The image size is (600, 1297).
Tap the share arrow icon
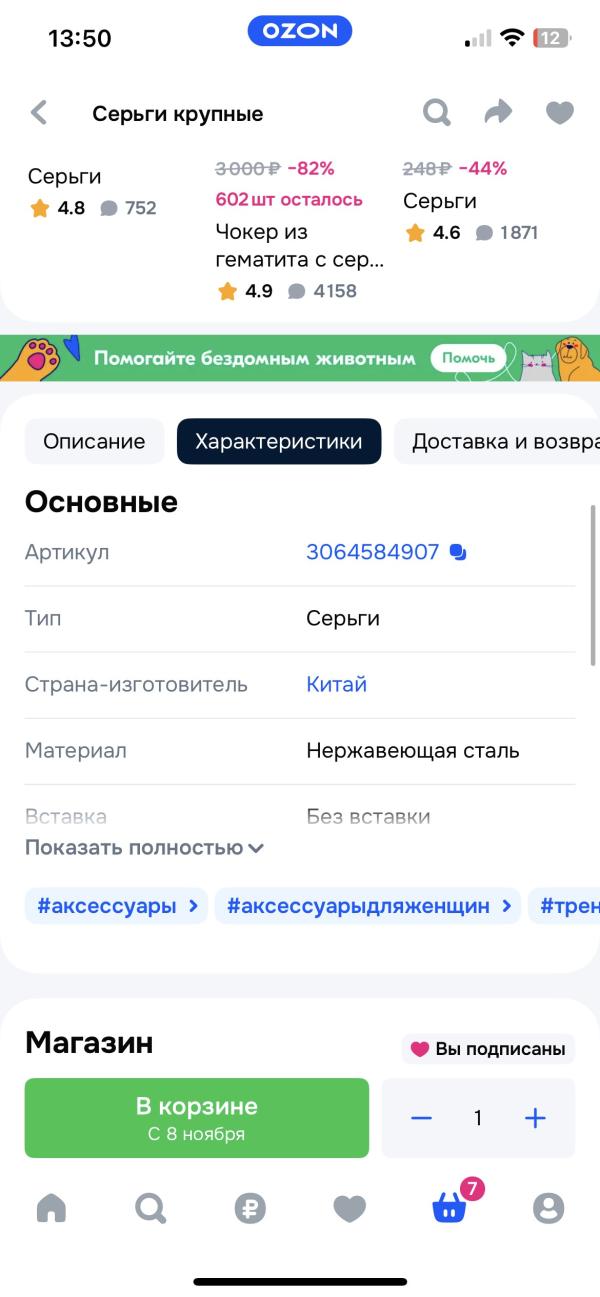tap(498, 113)
